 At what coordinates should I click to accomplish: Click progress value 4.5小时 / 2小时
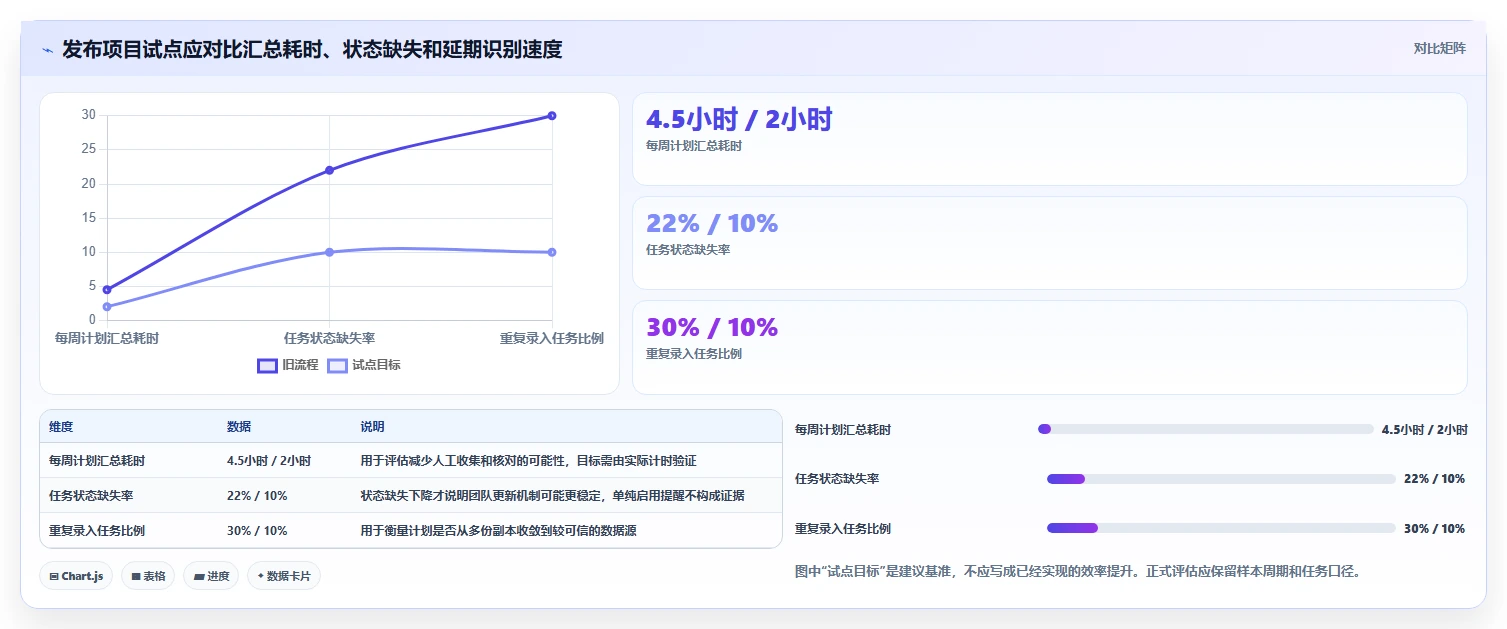[1424, 430]
